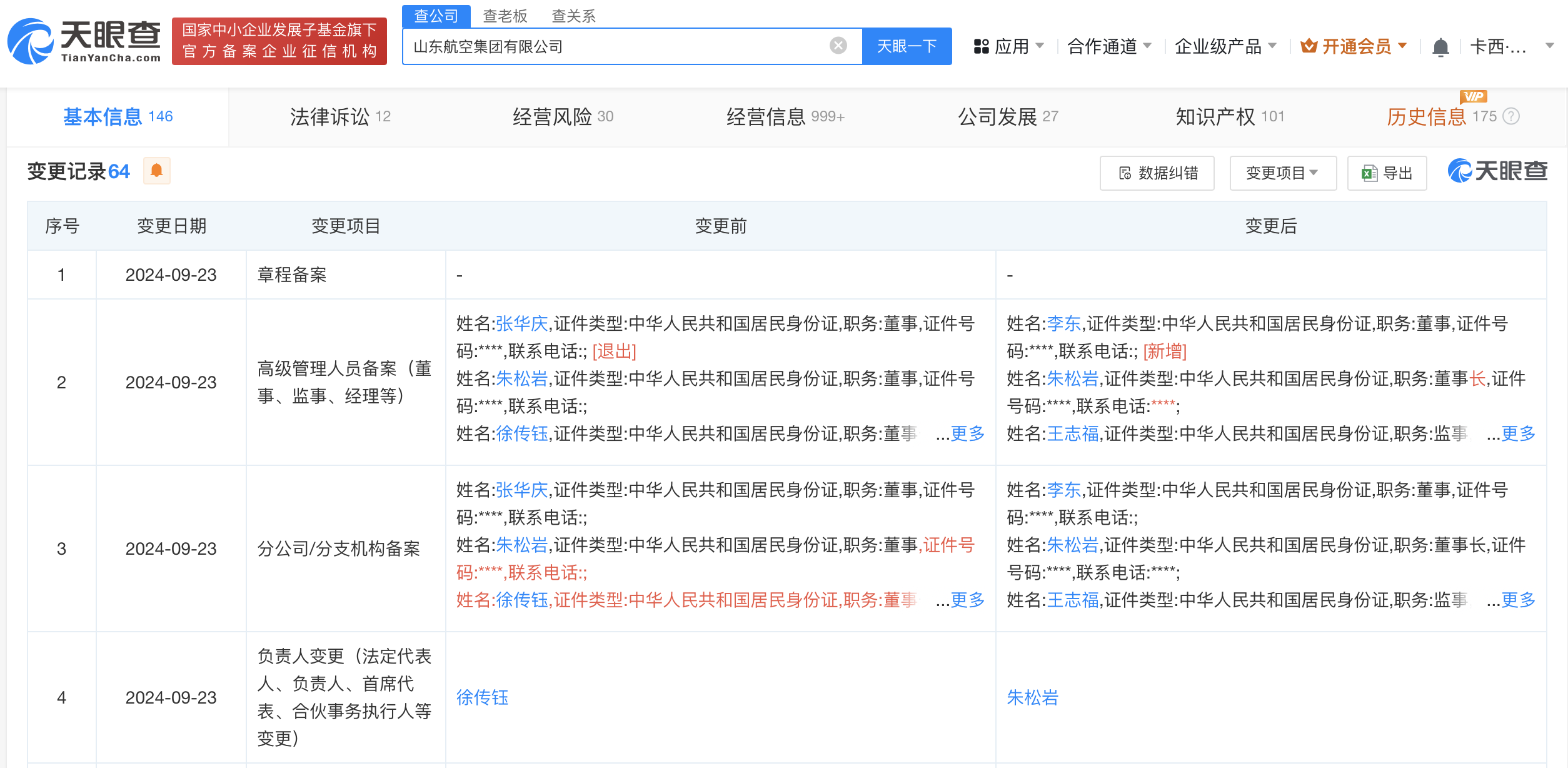Image resolution: width=1568 pixels, height=768 pixels.
Task: Open 徐传钰 link in row 3 变更前
Action: [522, 600]
